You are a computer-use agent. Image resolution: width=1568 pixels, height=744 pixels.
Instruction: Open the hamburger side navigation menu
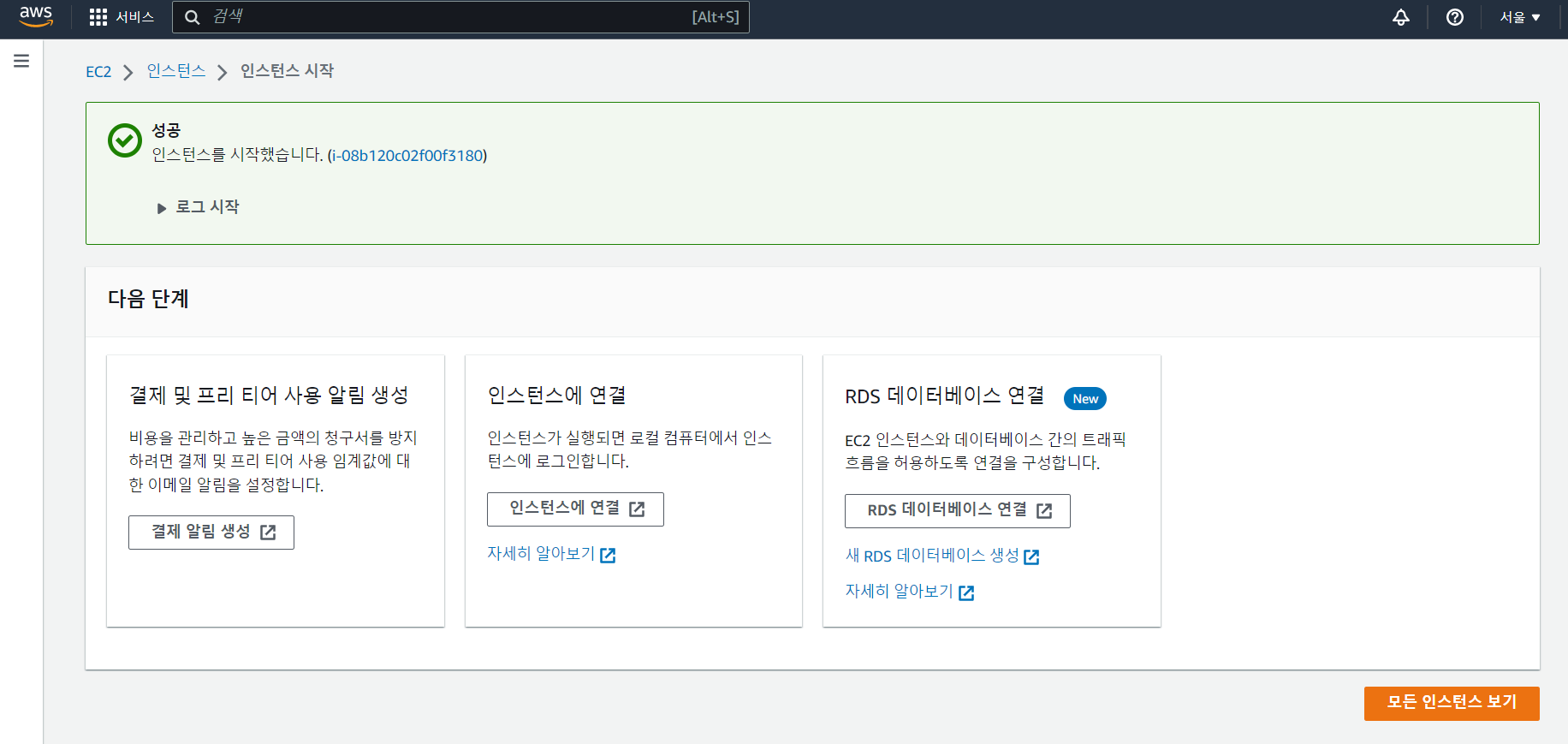21,61
